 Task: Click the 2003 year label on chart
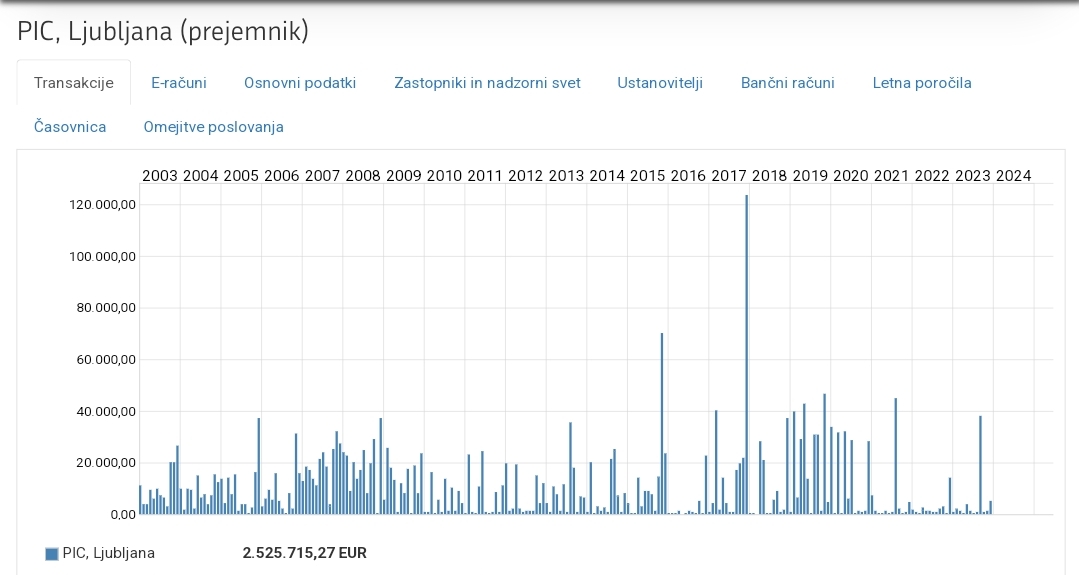160,176
